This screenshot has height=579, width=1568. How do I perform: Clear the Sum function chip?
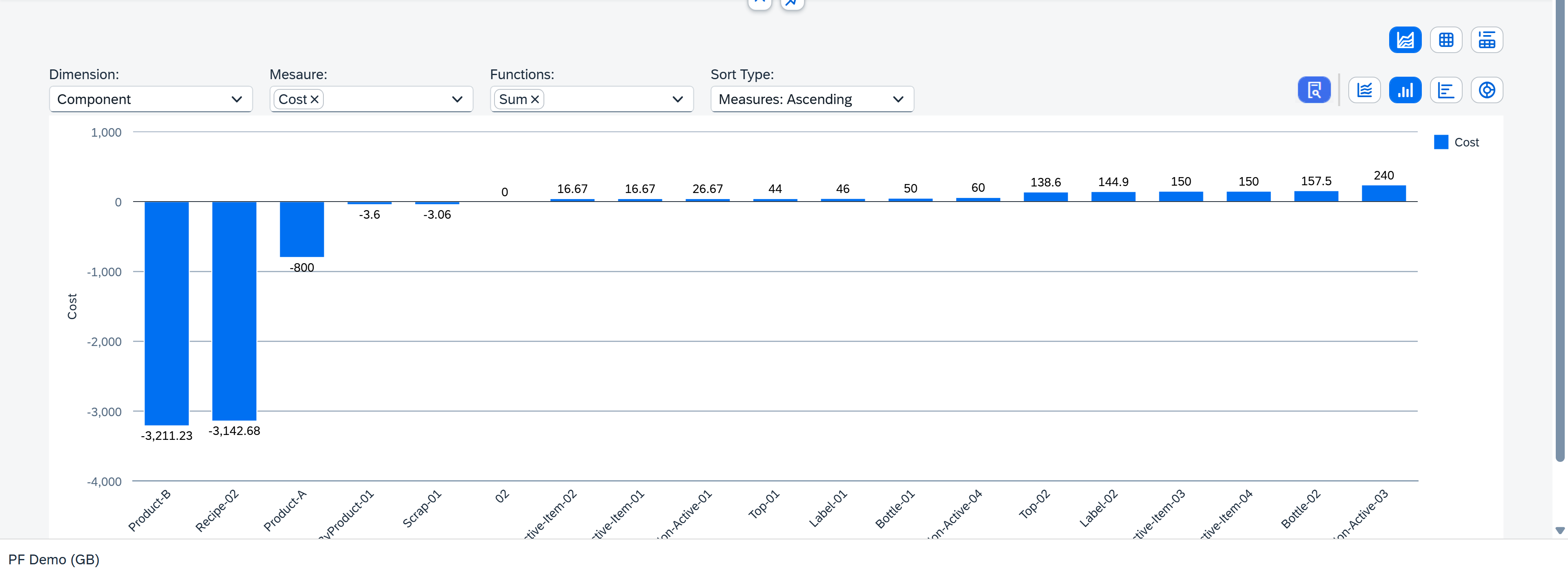pyautogui.click(x=535, y=98)
